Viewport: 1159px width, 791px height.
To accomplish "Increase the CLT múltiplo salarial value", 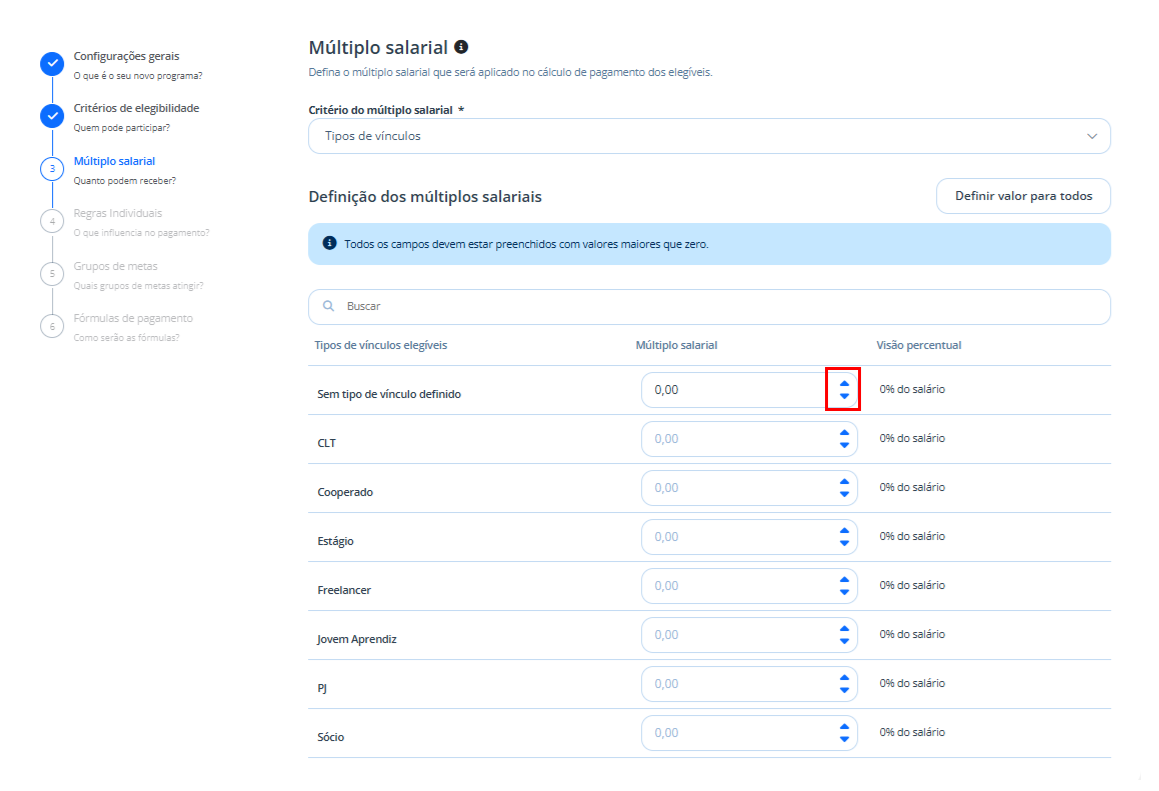I will pos(844,433).
